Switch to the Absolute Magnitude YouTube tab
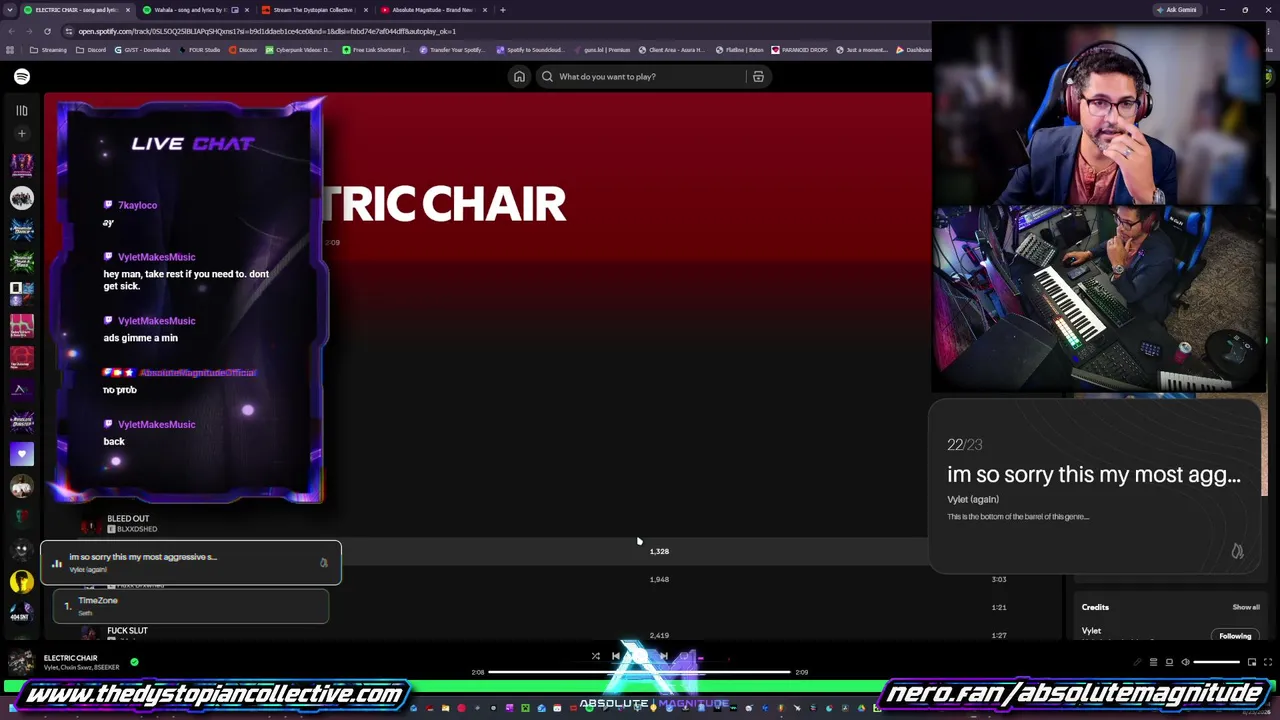The height and width of the screenshot is (720, 1280). coord(434,10)
